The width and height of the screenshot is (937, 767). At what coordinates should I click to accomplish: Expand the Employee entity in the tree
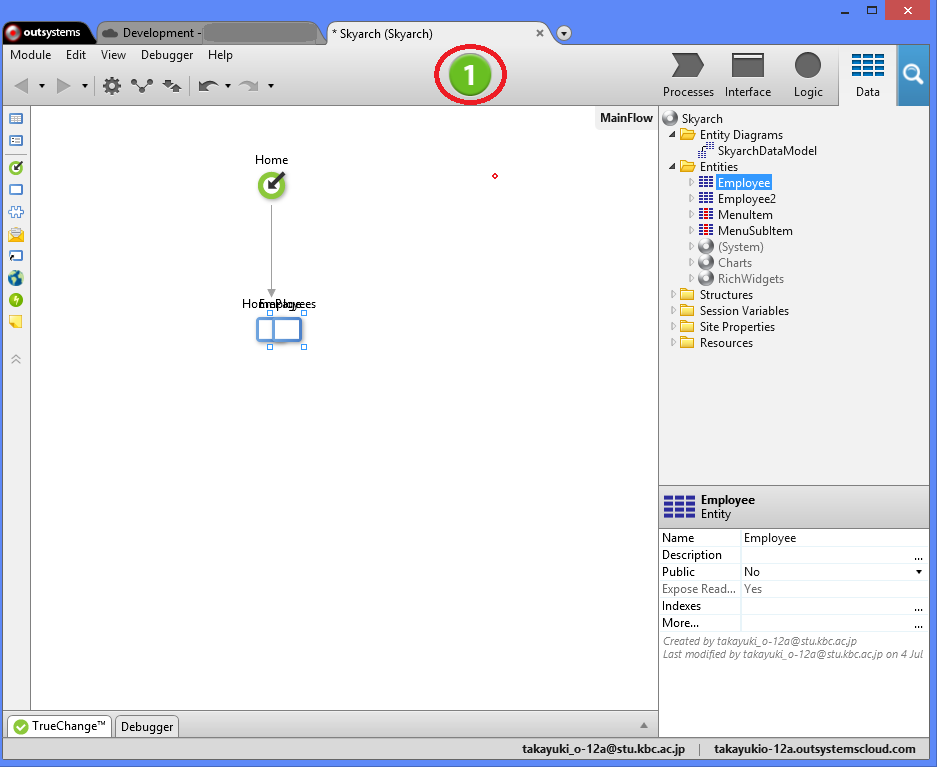click(691, 182)
